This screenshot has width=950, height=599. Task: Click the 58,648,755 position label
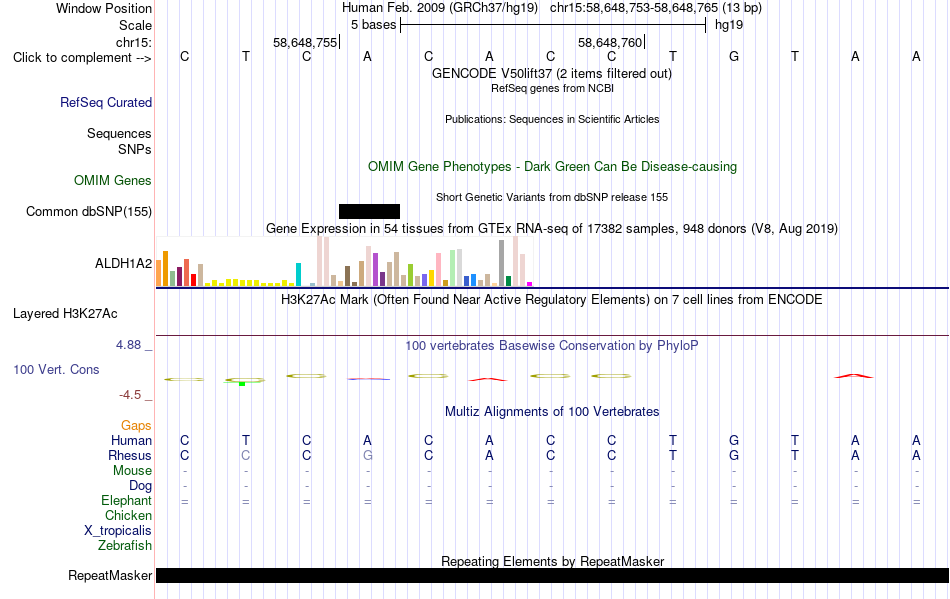tap(305, 42)
